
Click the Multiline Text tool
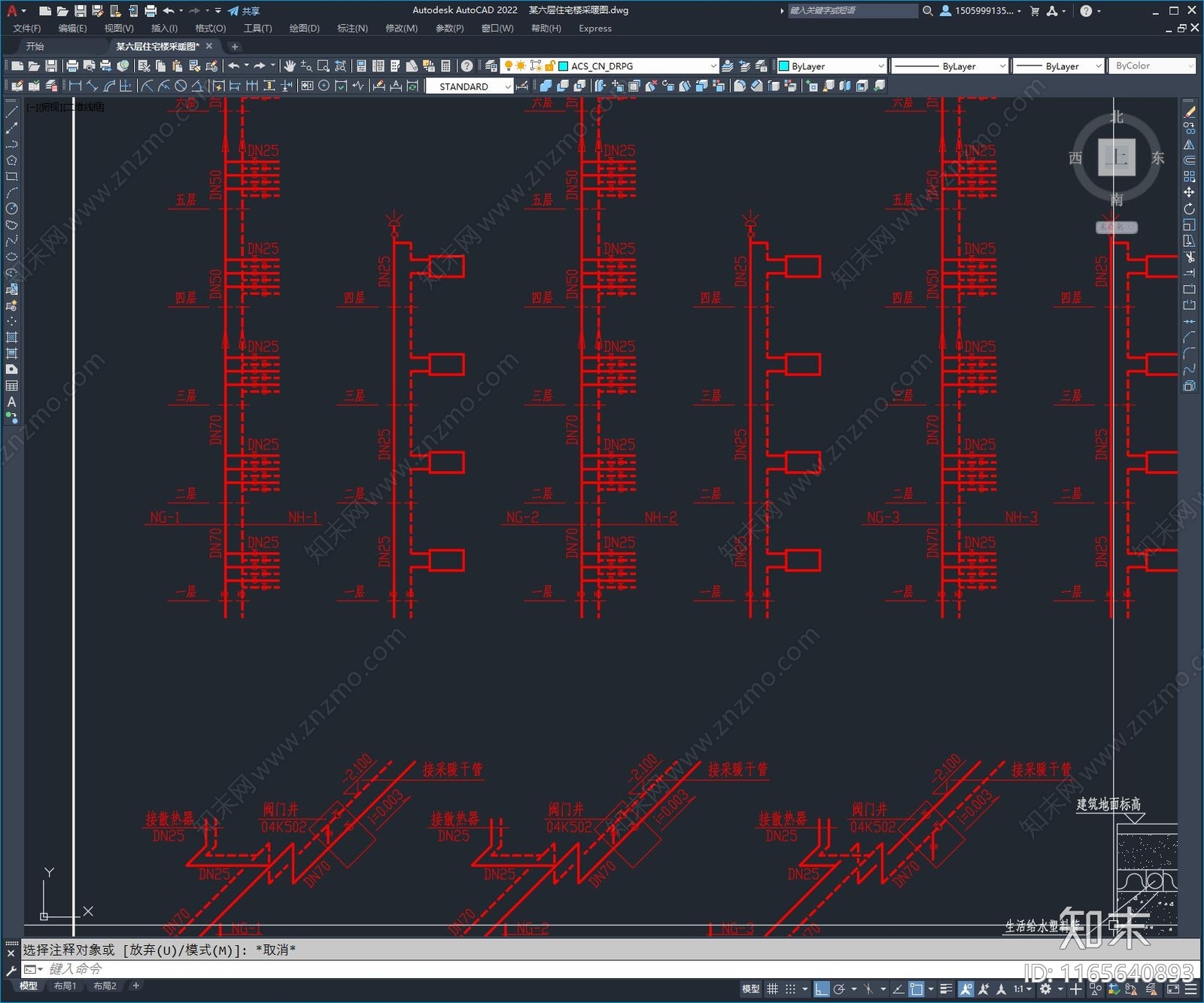(x=11, y=402)
